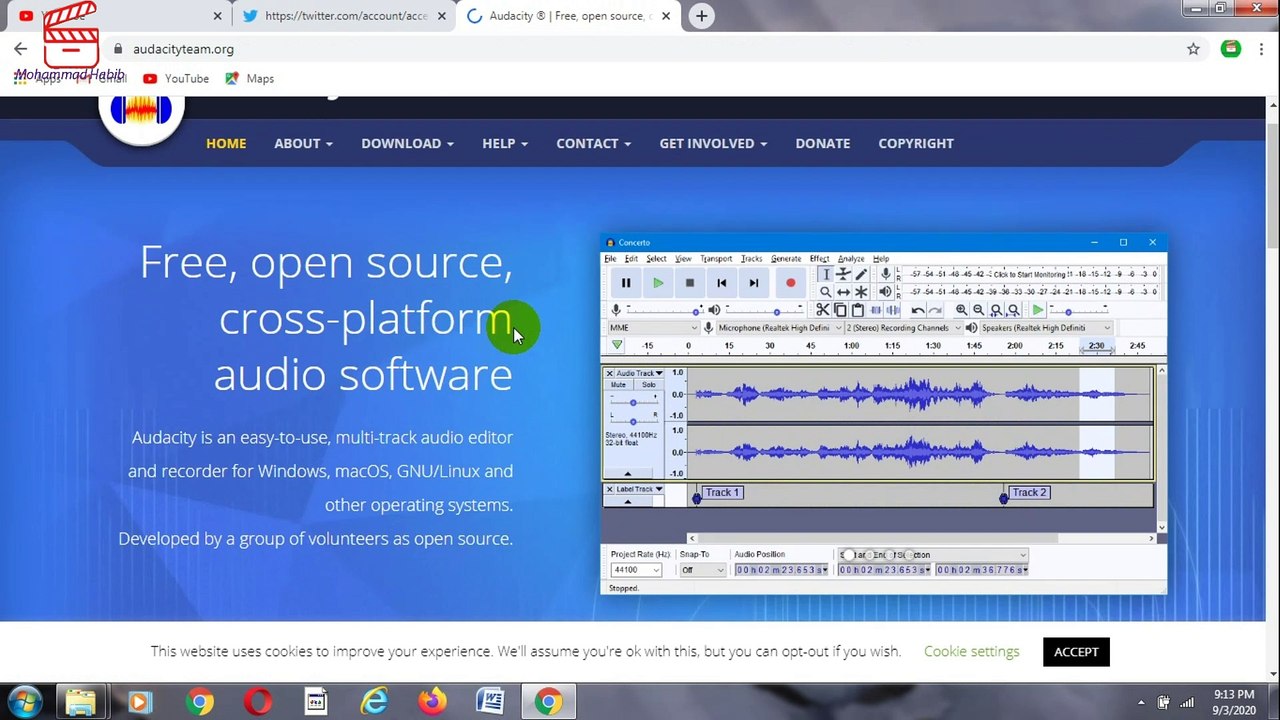The width and height of the screenshot is (1280, 720).
Task: Go to the HOME navigation link
Action: click(x=226, y=143)
